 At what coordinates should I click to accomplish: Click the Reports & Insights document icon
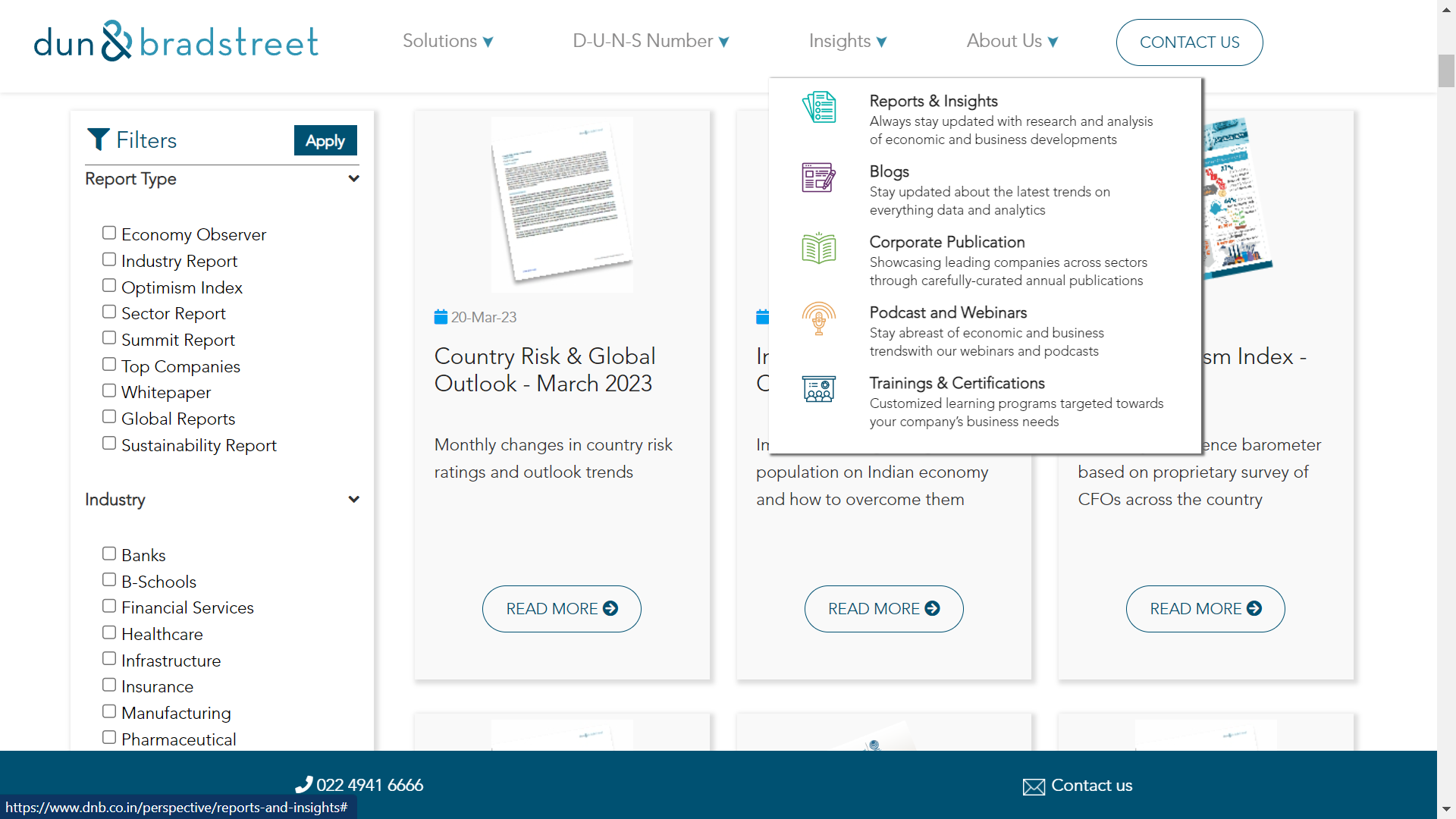819,107
